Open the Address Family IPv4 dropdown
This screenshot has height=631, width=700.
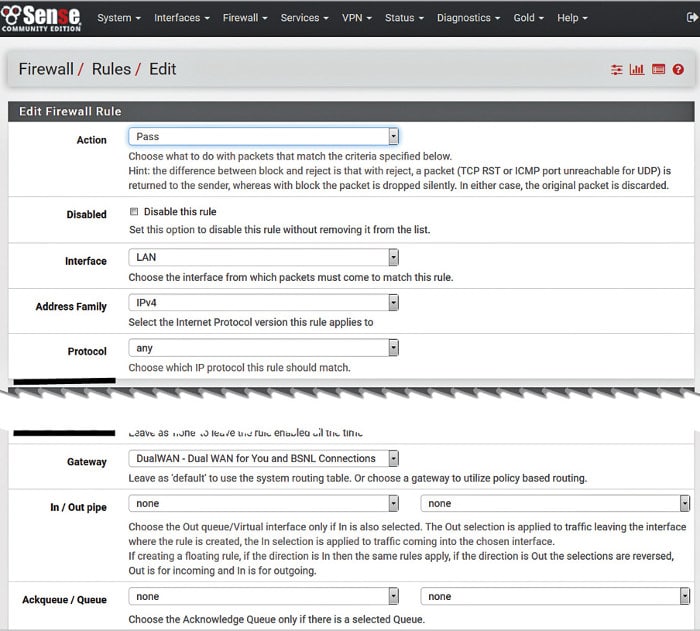pyautogui.click(x=264, y=302)
